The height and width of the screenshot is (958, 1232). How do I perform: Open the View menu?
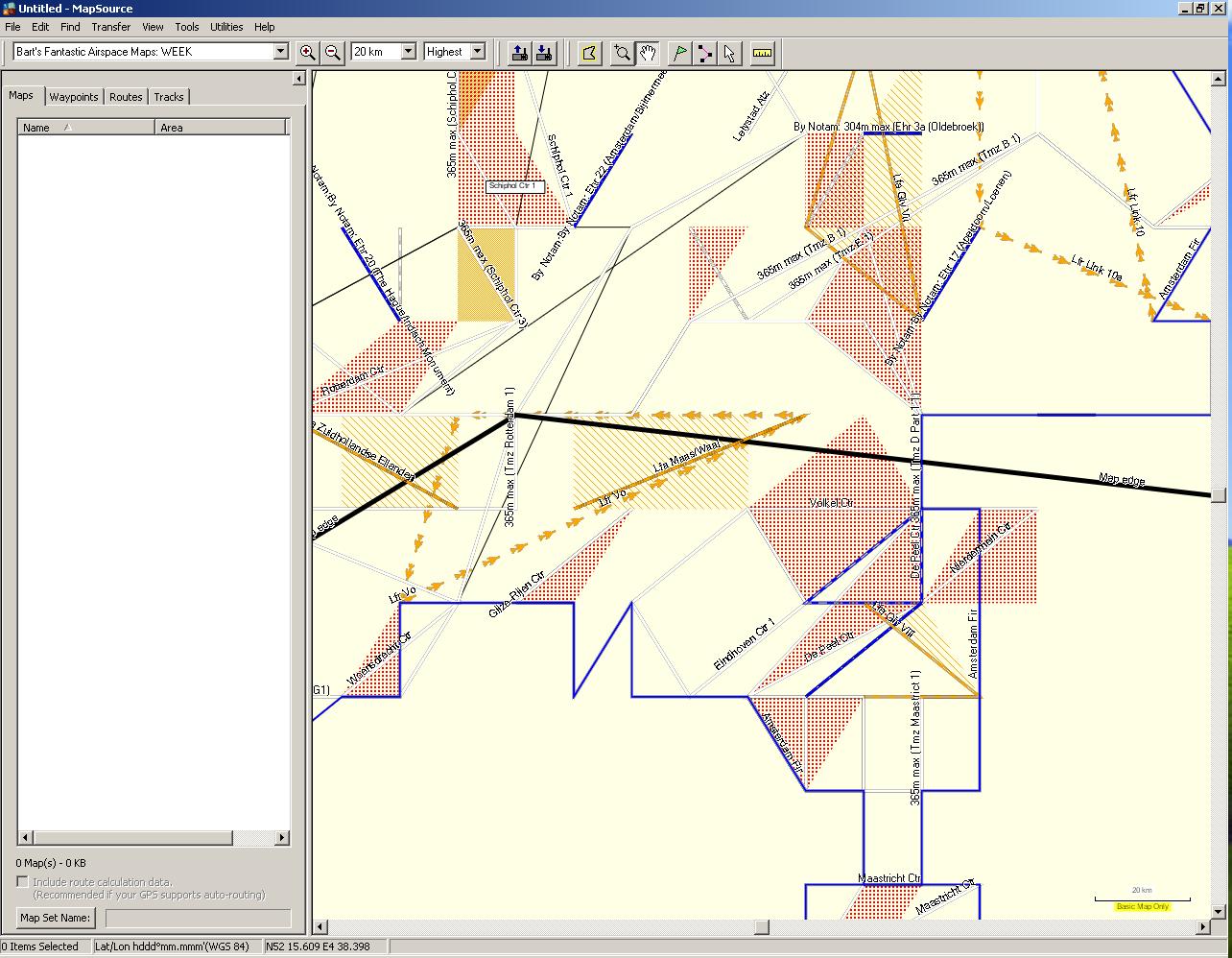click(153, 27)
